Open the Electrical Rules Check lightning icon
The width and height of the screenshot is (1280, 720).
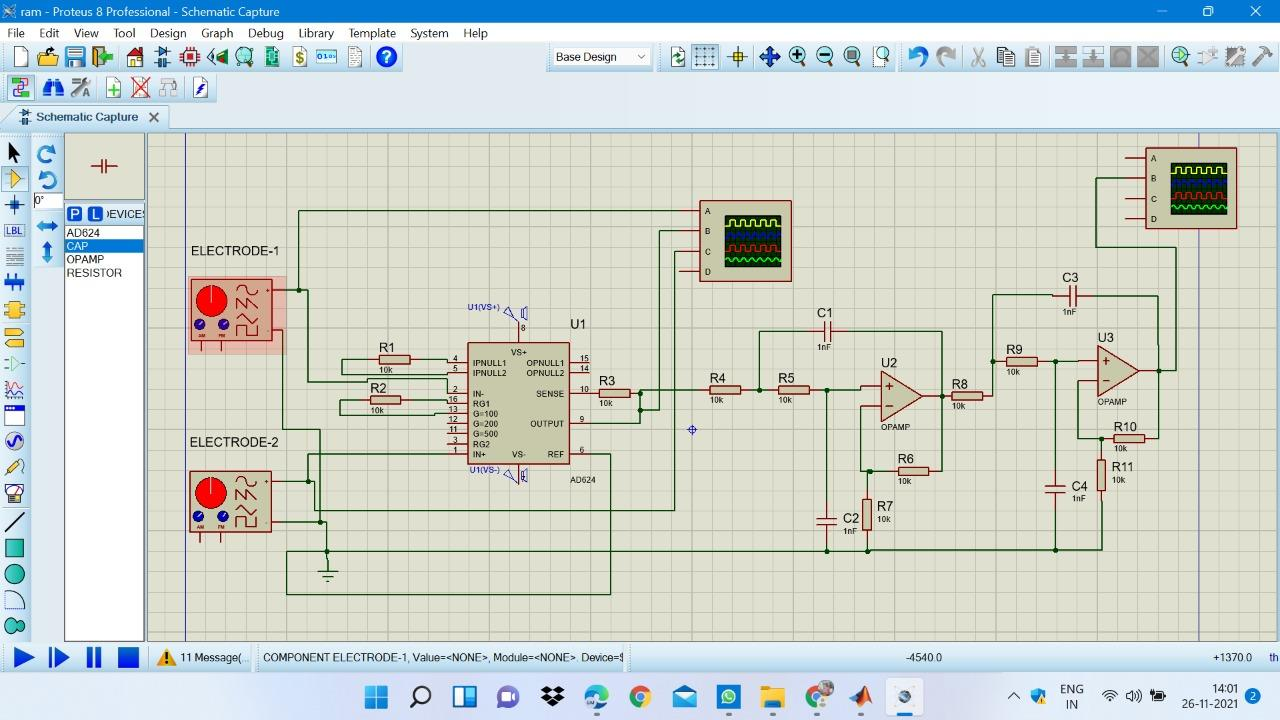(200, 88)
